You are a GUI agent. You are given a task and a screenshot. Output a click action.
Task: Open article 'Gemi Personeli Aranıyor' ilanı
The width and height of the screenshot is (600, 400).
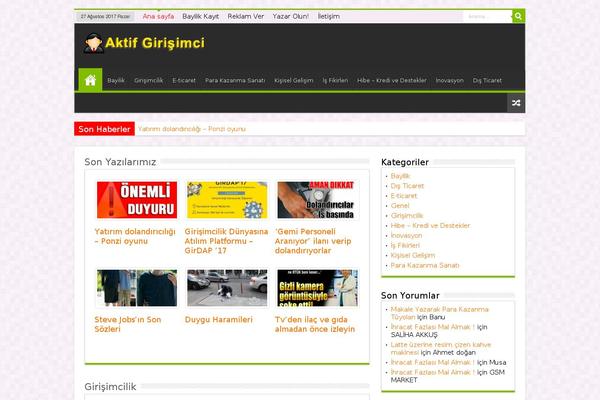click(313, 241)
